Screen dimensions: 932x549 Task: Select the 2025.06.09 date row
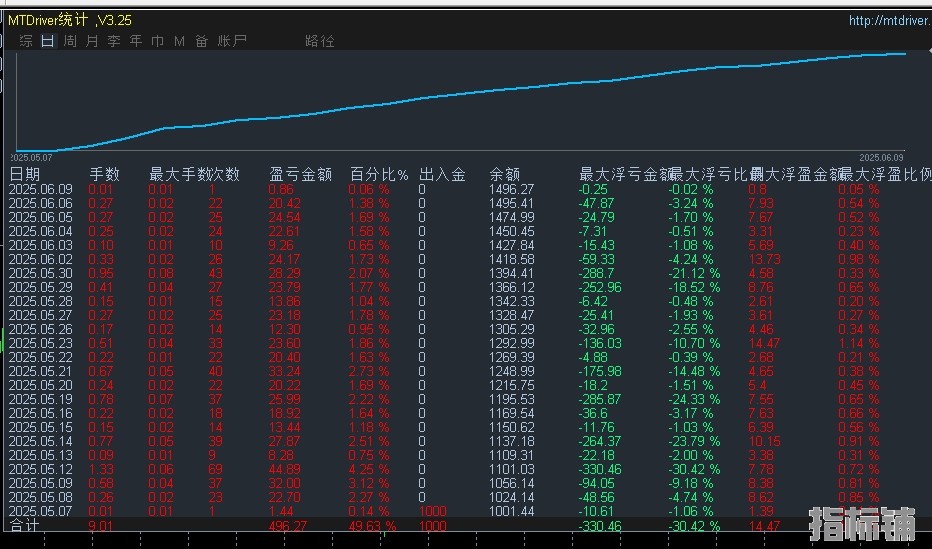(40, 190)
